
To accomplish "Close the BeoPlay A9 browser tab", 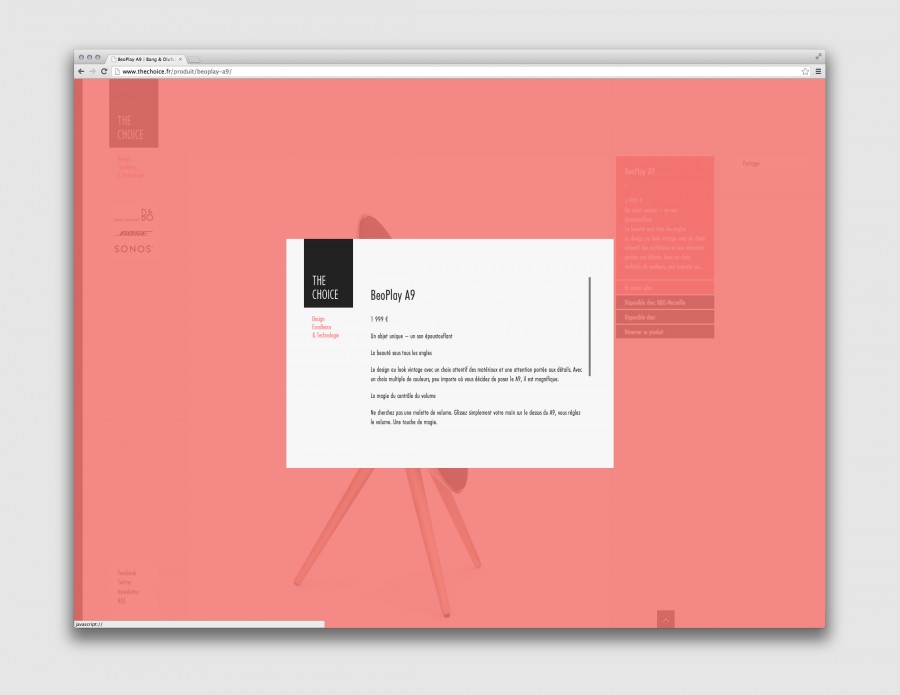I will click(180, 59).
